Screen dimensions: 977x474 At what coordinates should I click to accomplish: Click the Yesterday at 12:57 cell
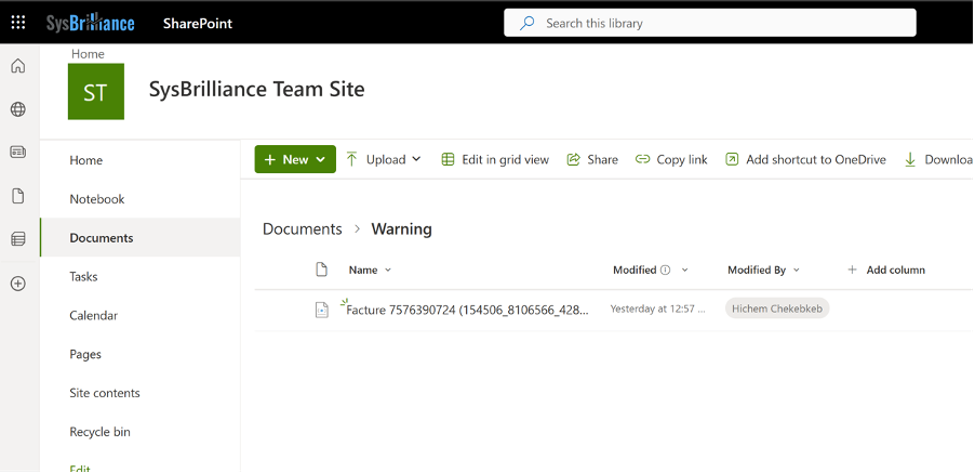(658, 309)
